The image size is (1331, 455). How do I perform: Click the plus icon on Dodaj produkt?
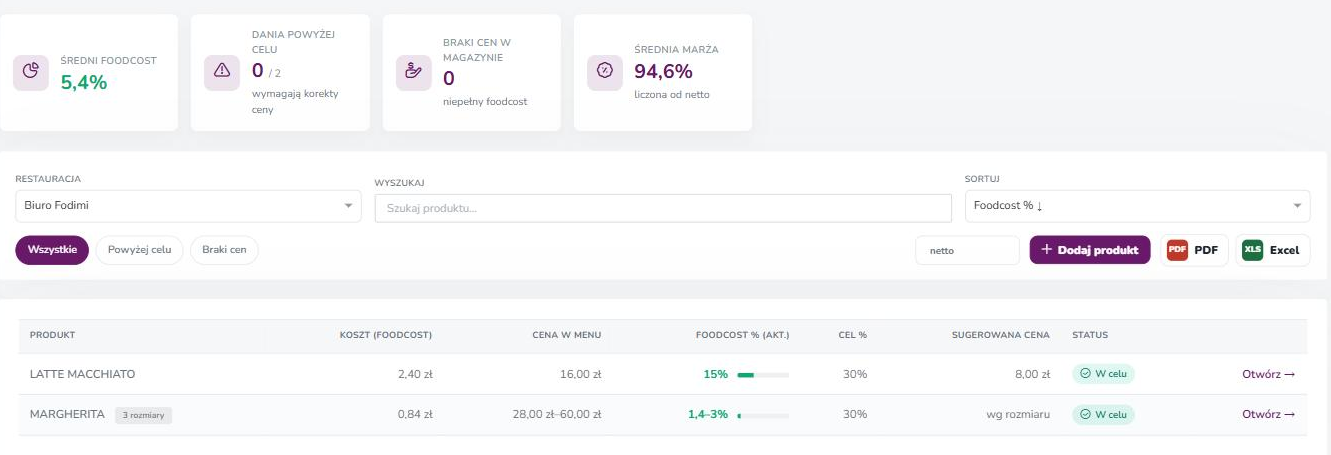(x=1047, y=250)
